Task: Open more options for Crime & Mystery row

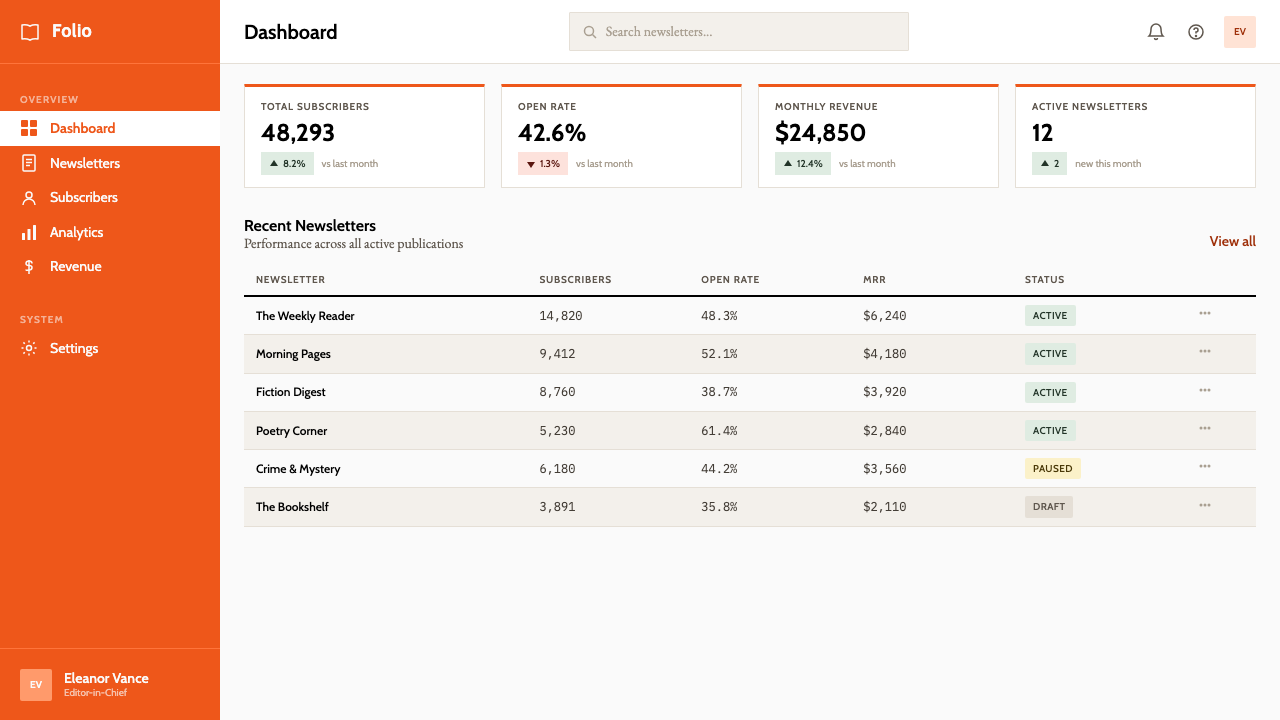Action: pos(1205,467)
